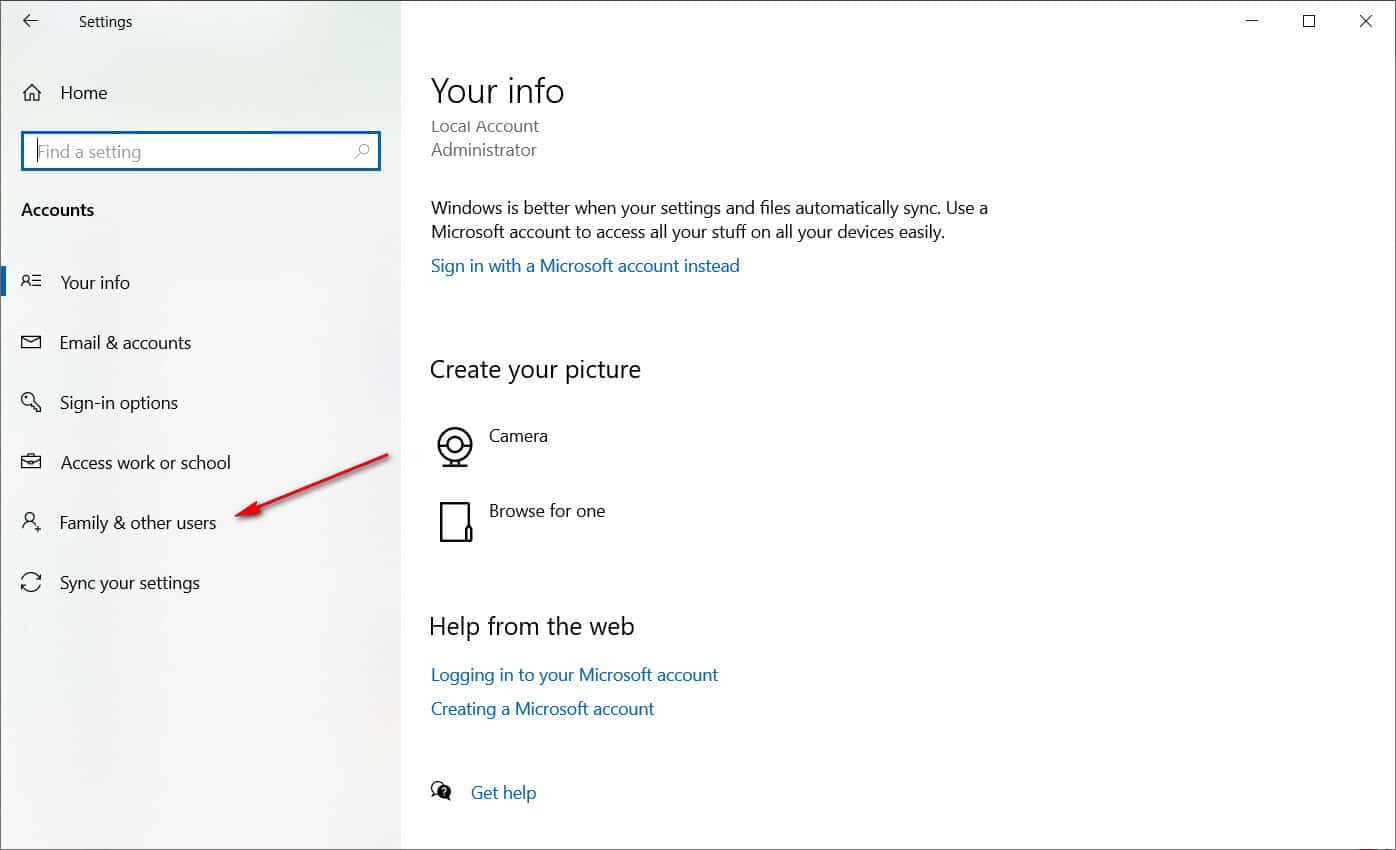1396x850 pixels.
Task: Click the Sync your settings arrows icon
Action: (x=31, y=582)
